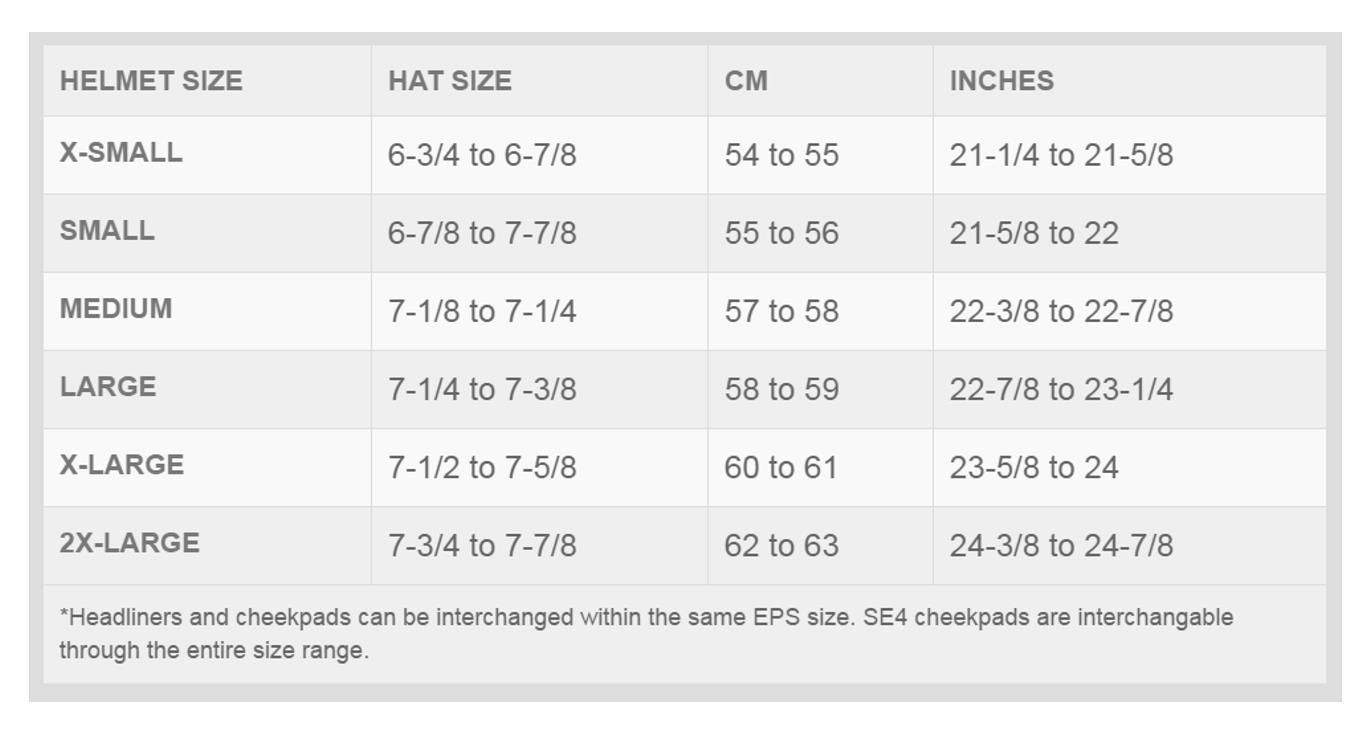Click hat size 6-3/4 to 6-7/8

coord(482,155)
